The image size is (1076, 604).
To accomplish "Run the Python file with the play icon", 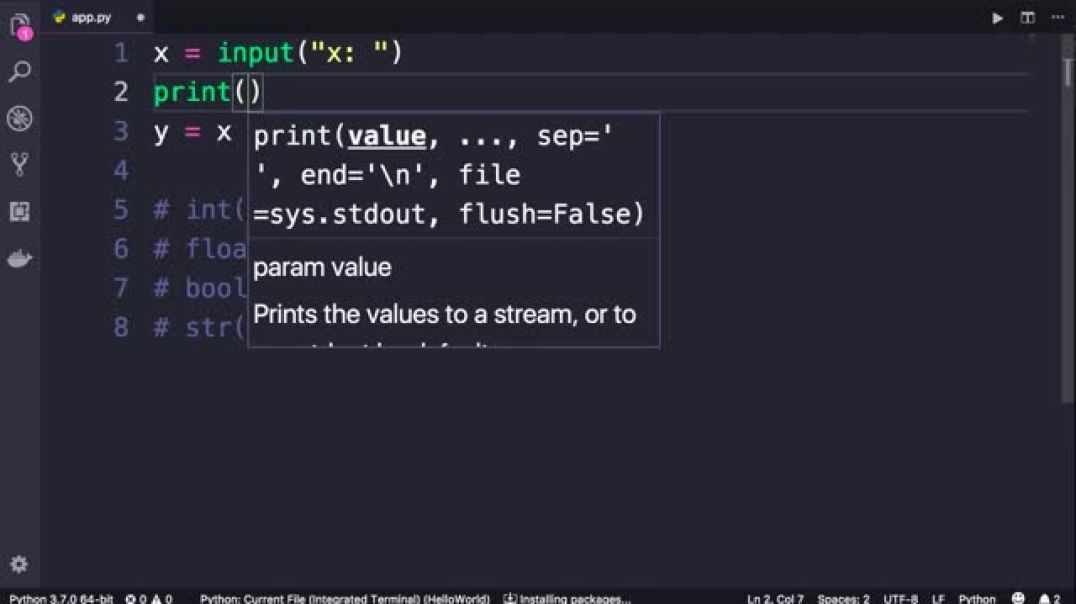I will 996,17.
